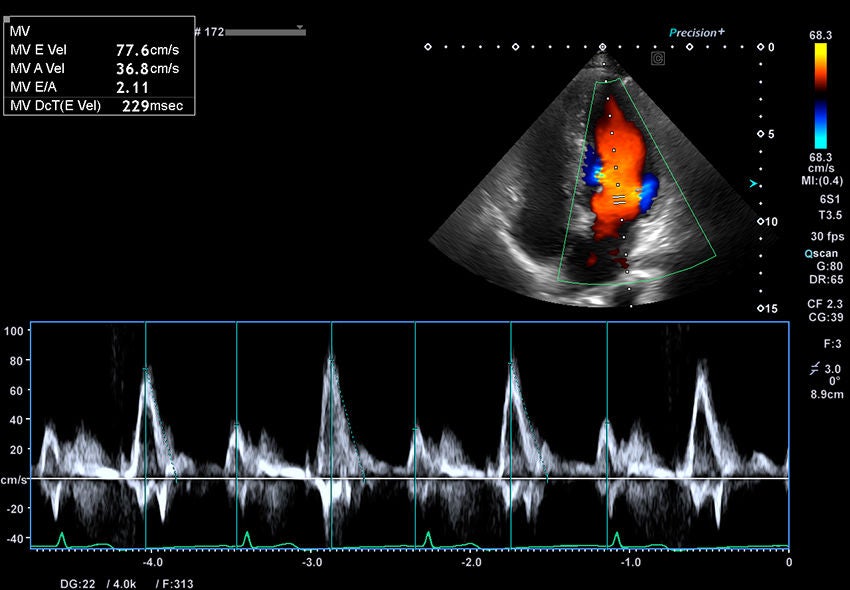Click the Qscan label
This screenshot has height=590, width=850.
(821, 254)
